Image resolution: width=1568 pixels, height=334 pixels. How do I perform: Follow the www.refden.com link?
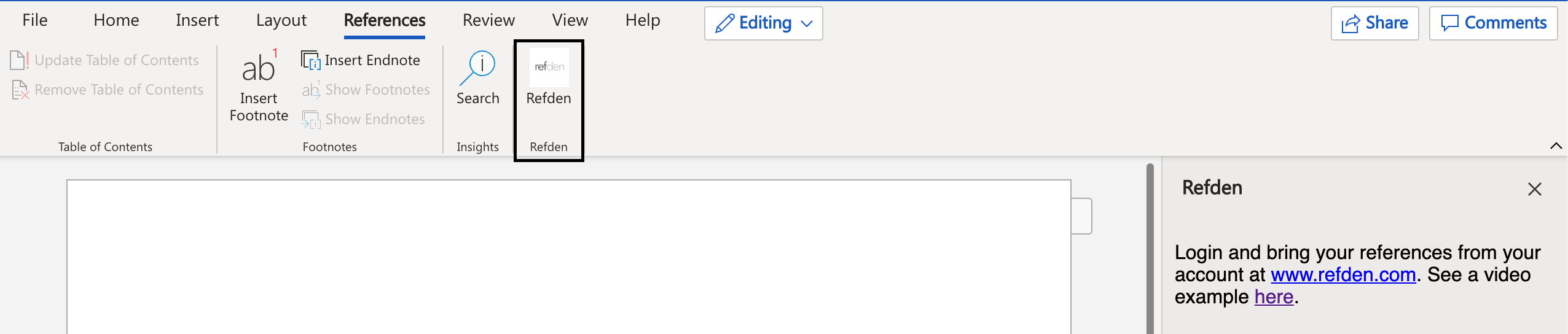1343,274
